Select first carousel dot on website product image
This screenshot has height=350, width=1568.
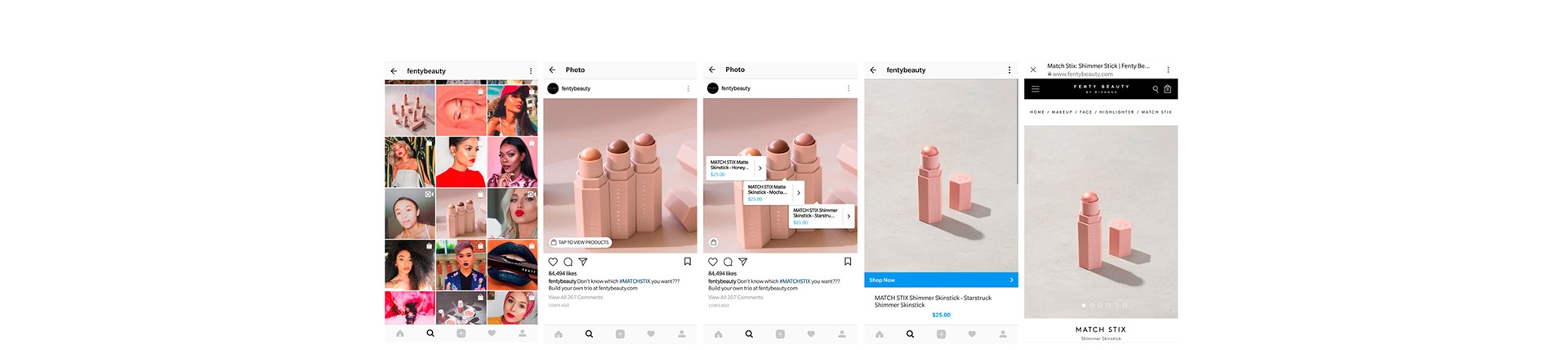click(1084, 305)
